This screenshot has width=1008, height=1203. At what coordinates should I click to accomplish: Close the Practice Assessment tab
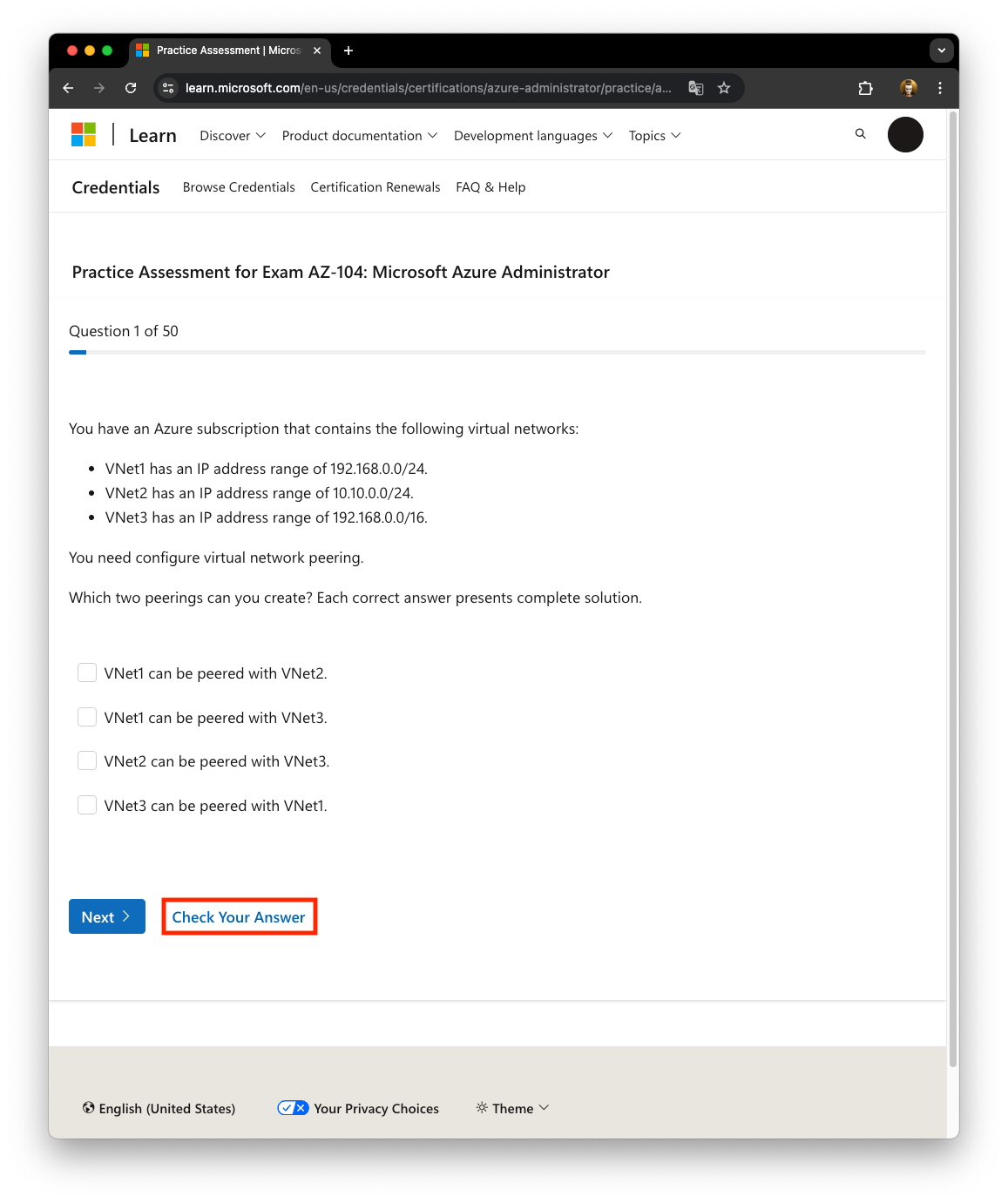click(317, 51)
